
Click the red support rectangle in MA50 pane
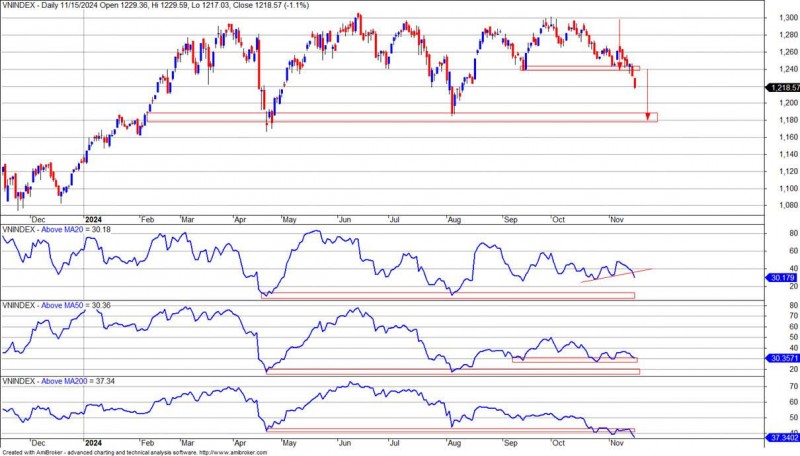(450, 371)
